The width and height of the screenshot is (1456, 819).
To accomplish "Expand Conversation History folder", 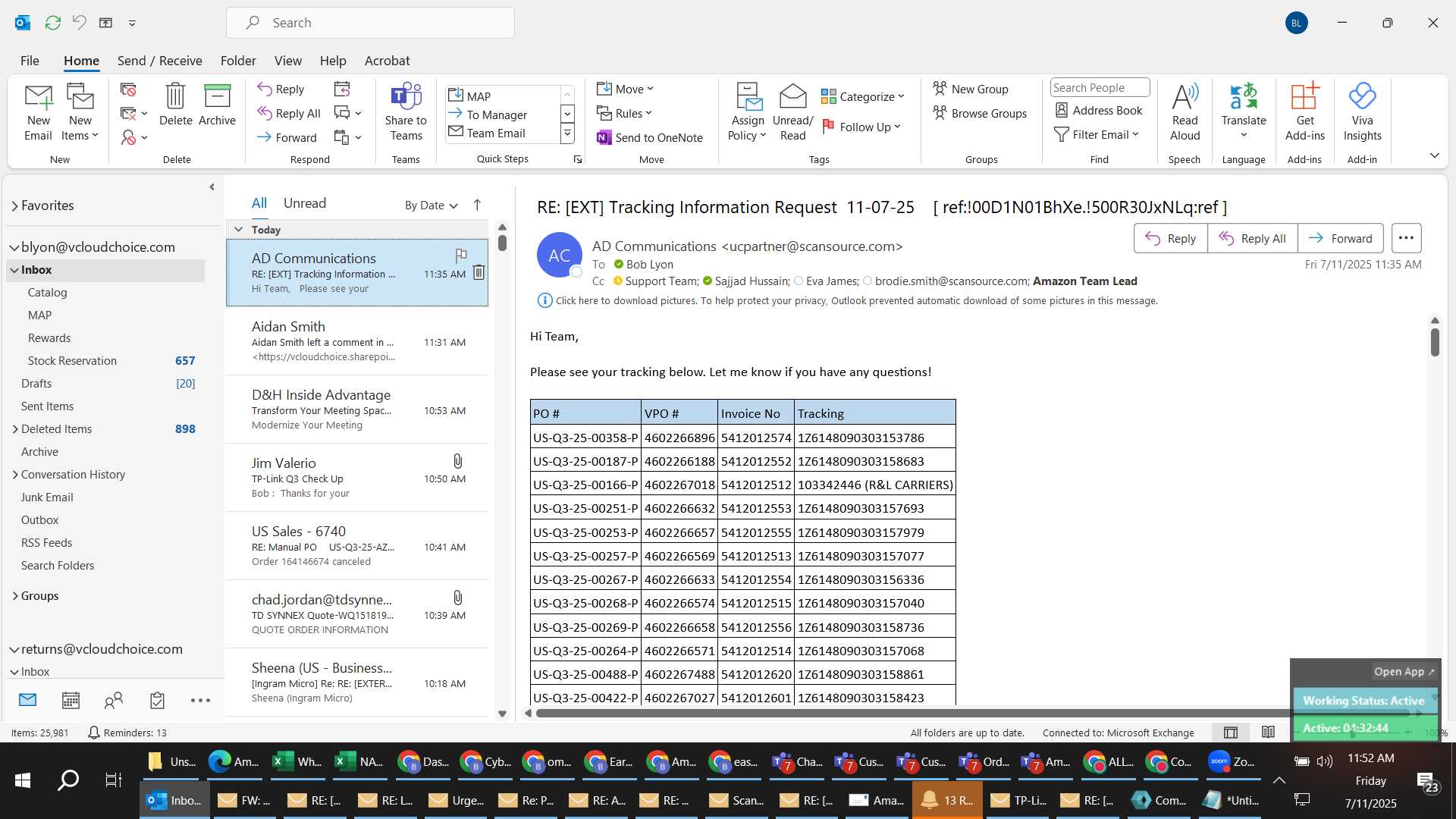I will tap(15, 475).
